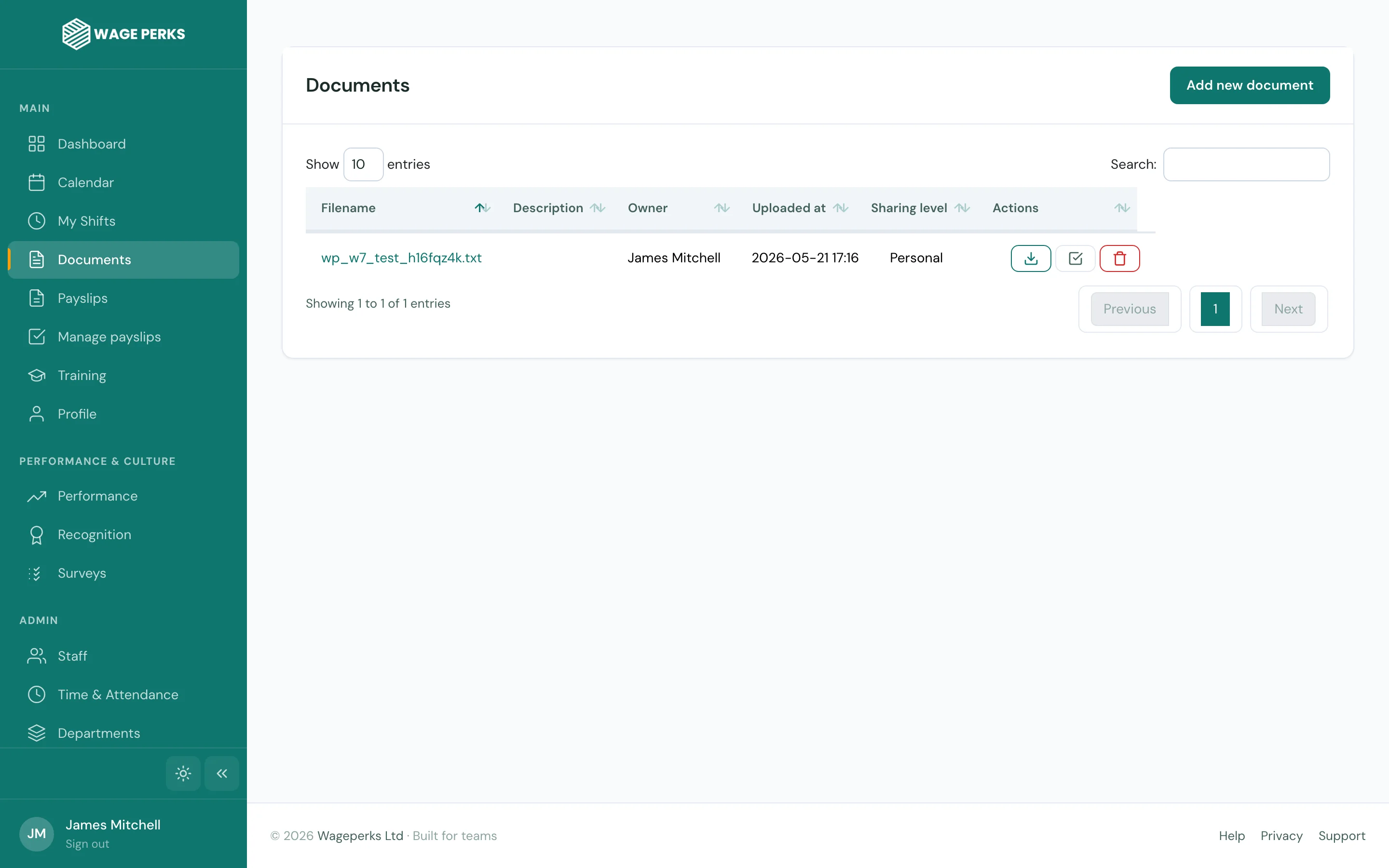Select the Surveys menu item

click(123, 573)
